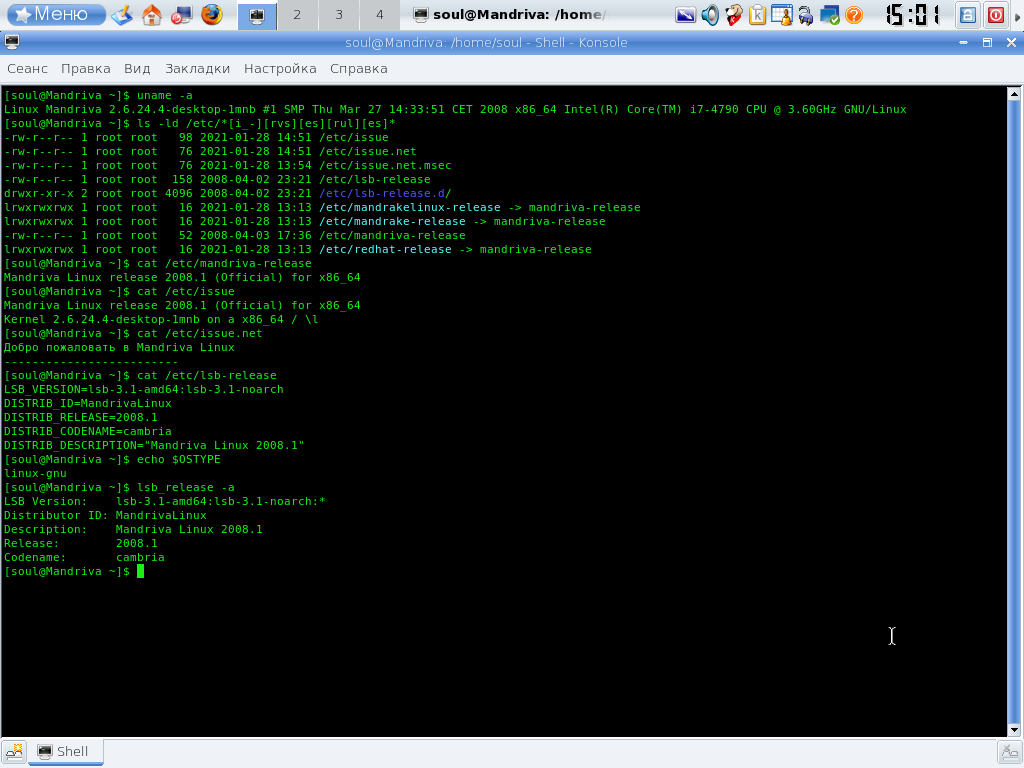Screen dimensions: 1024x768
Task: Click the 'Distributor ID: MandrivaLinux' line
Action: (x=105, y=515)
